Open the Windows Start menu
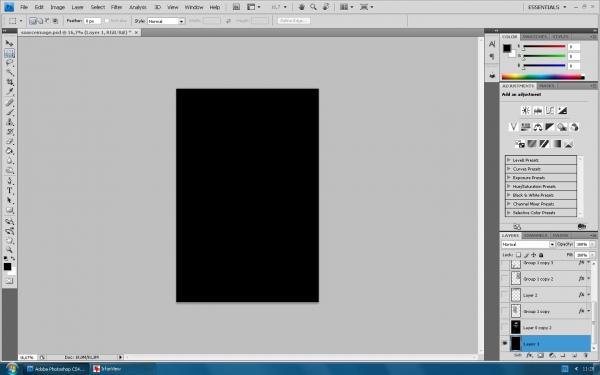The image size is (600, 375). [x=11, y=368]
